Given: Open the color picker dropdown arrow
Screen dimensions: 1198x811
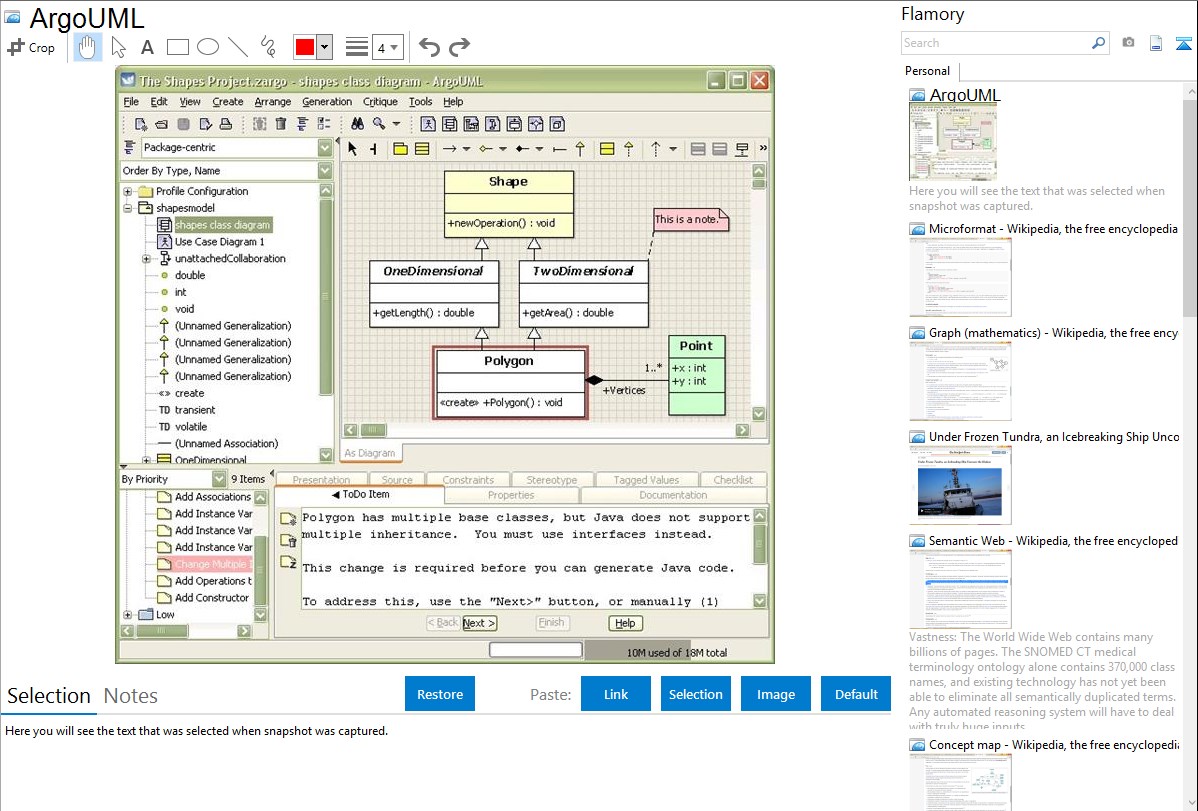Looking at the screenshot, I should click(325, 47).
